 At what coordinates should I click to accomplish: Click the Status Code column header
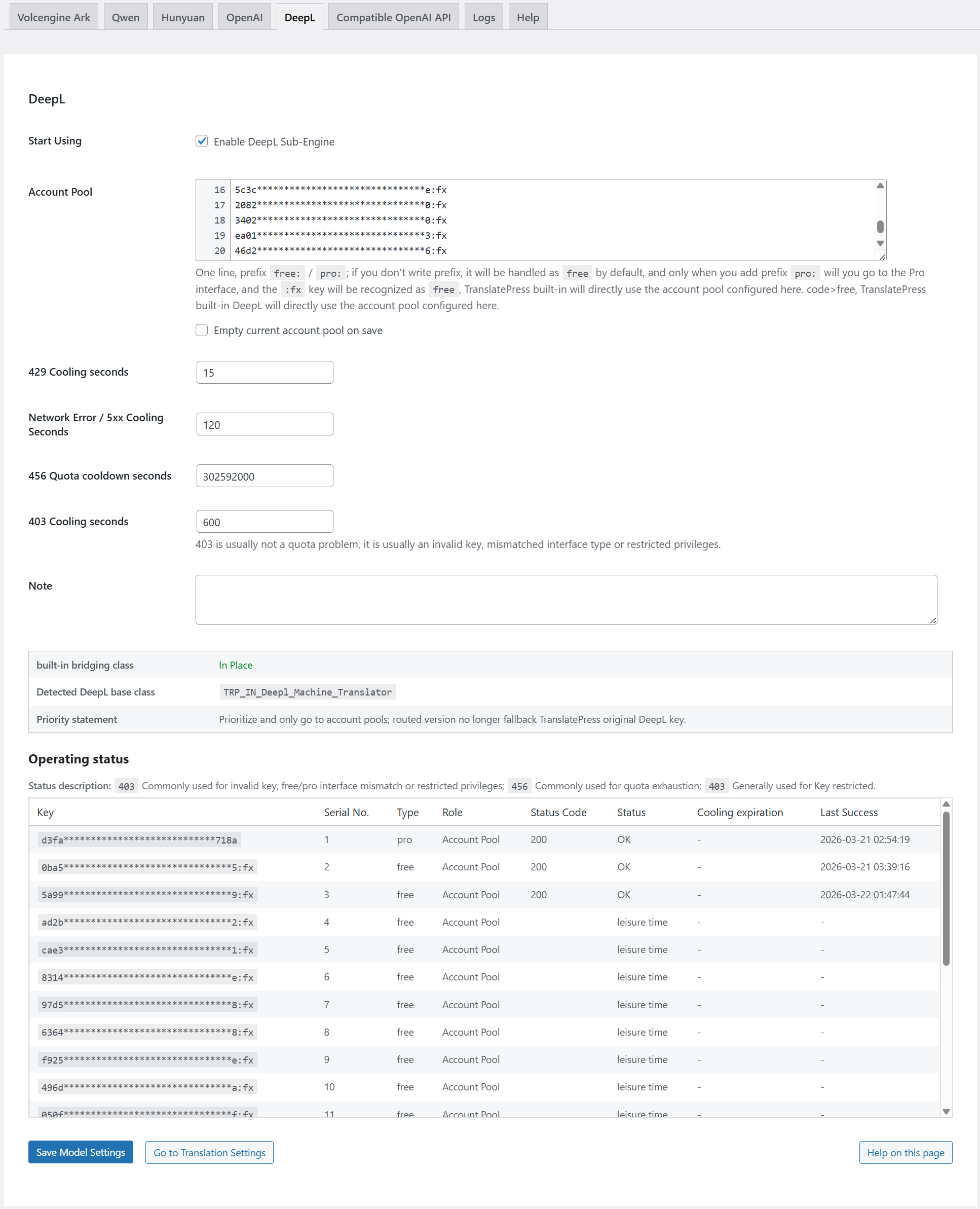point(558,812)
